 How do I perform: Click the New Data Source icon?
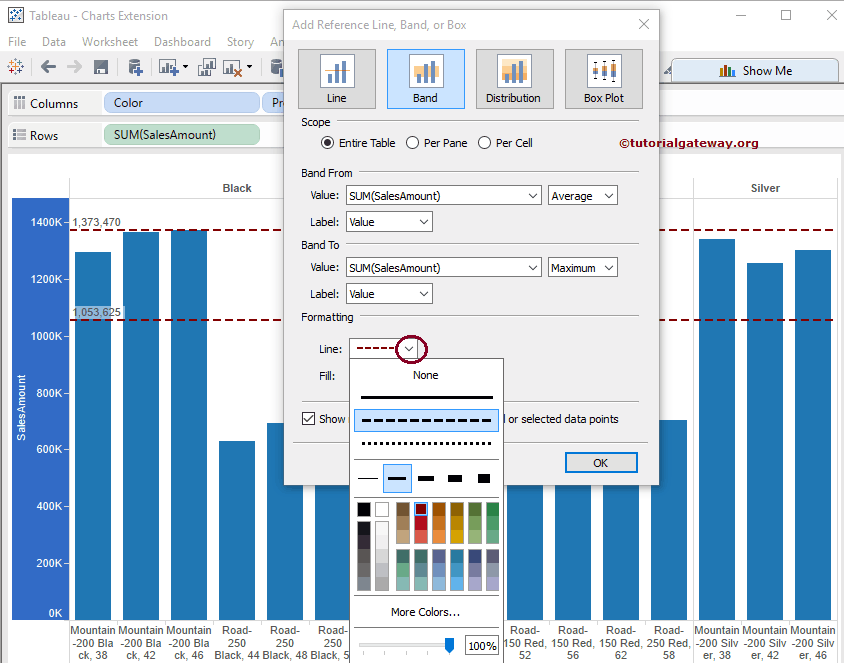[136, 68]
